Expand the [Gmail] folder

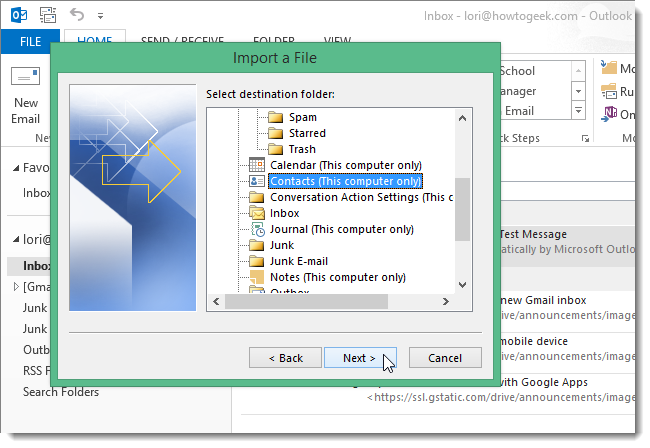tap(16, 286)
